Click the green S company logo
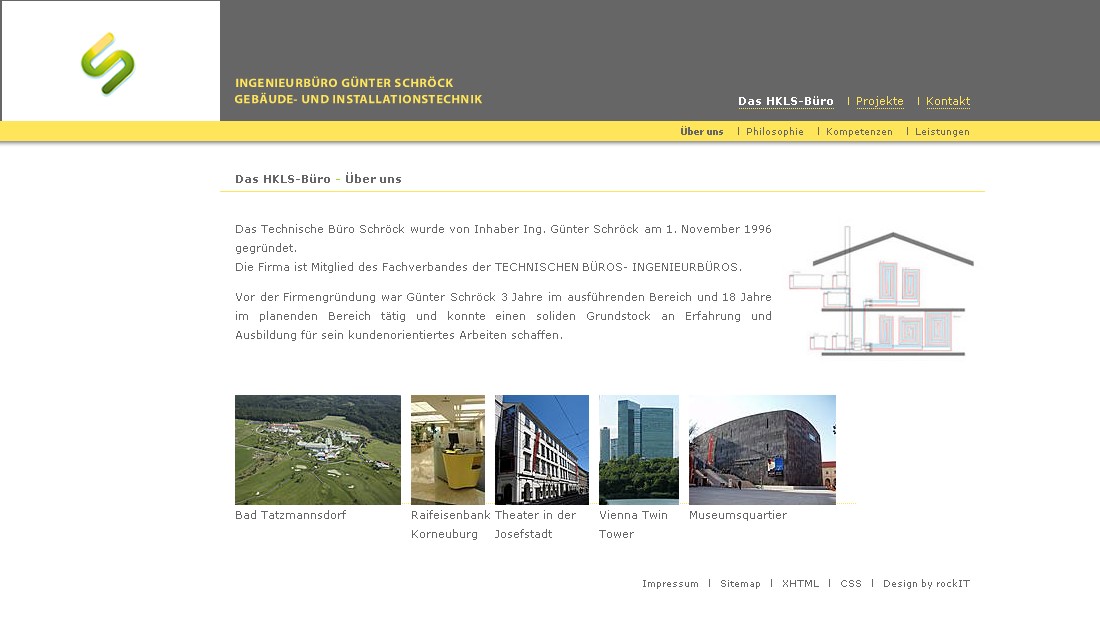Viewport: 1100px width, 619px height. tap(108, 63)
